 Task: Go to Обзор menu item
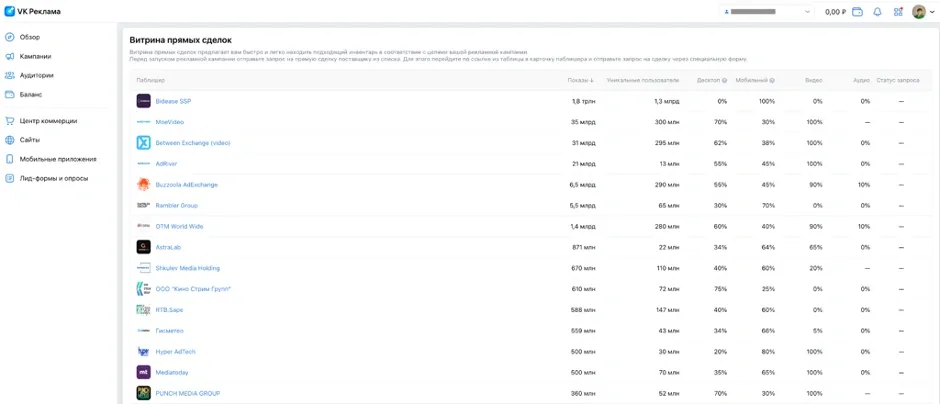[30, 37]
